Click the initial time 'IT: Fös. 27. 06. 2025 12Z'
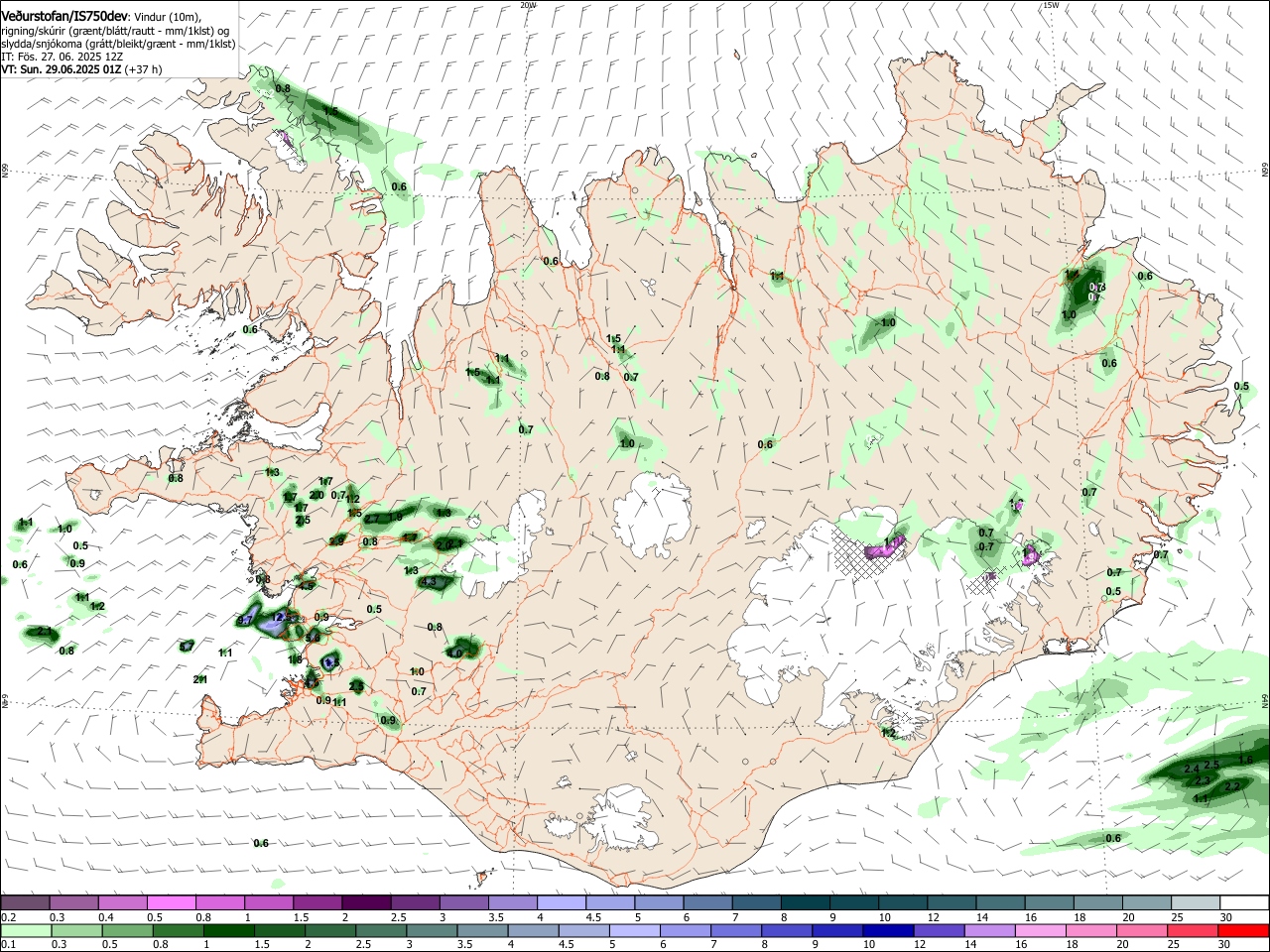 (x=62, y=57)
